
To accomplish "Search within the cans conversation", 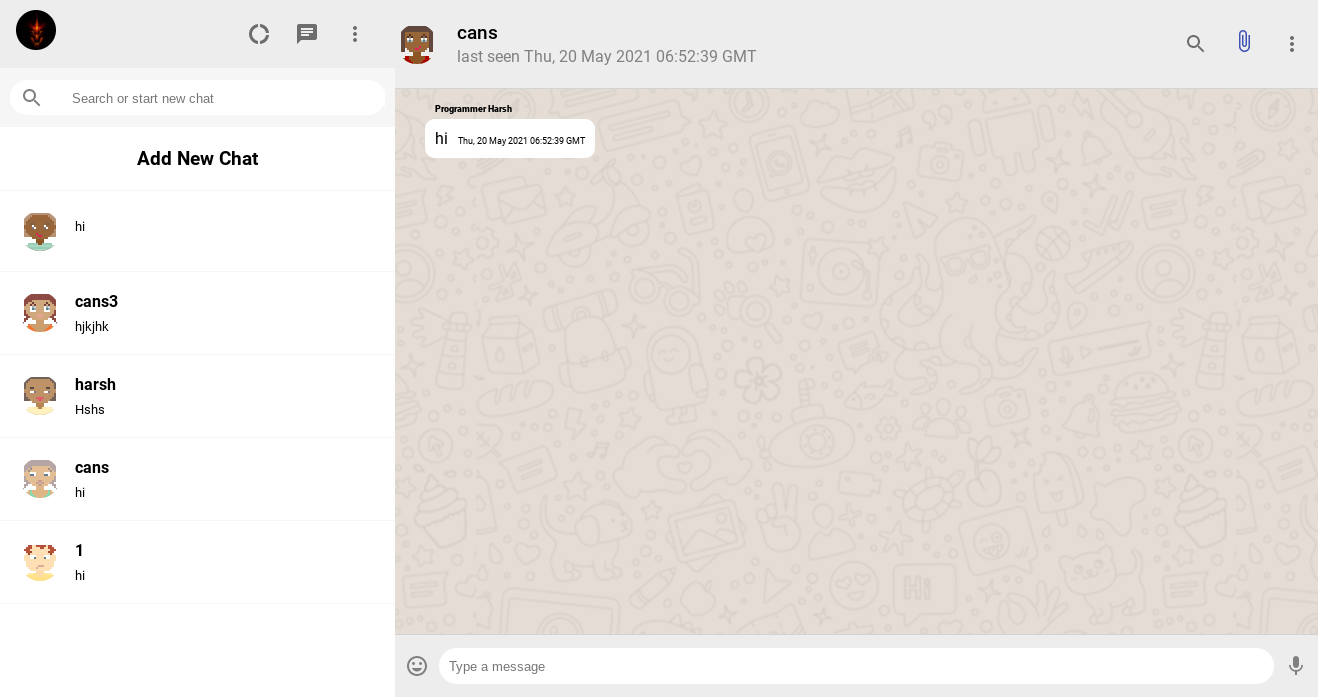I will point(1195,43).
